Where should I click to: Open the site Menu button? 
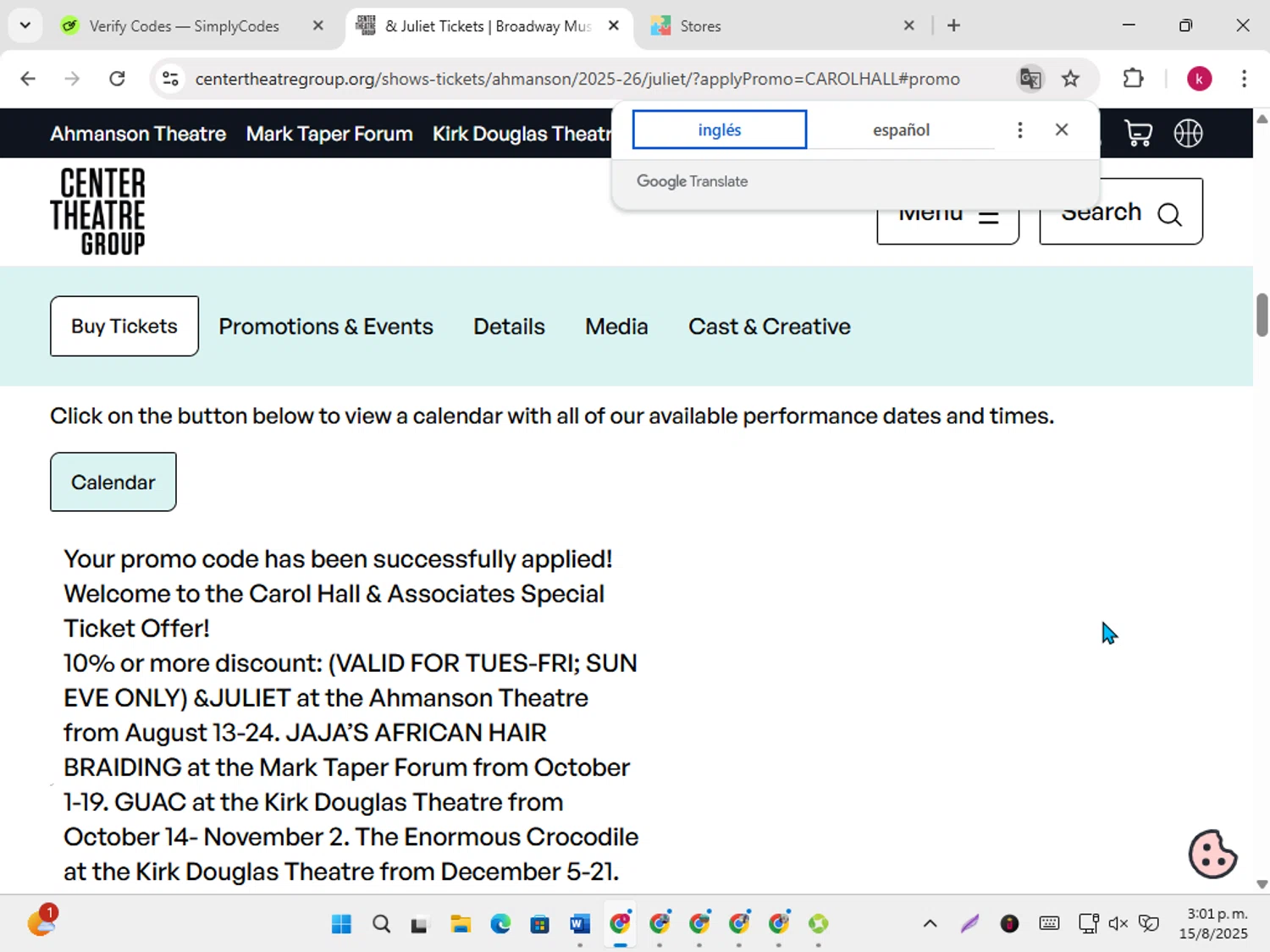tap(947, 223)
